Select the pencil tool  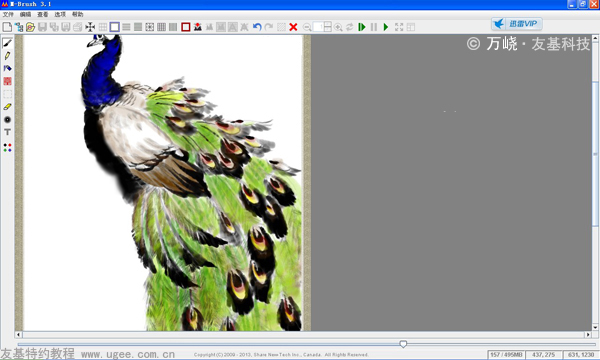tap(7, 56)
